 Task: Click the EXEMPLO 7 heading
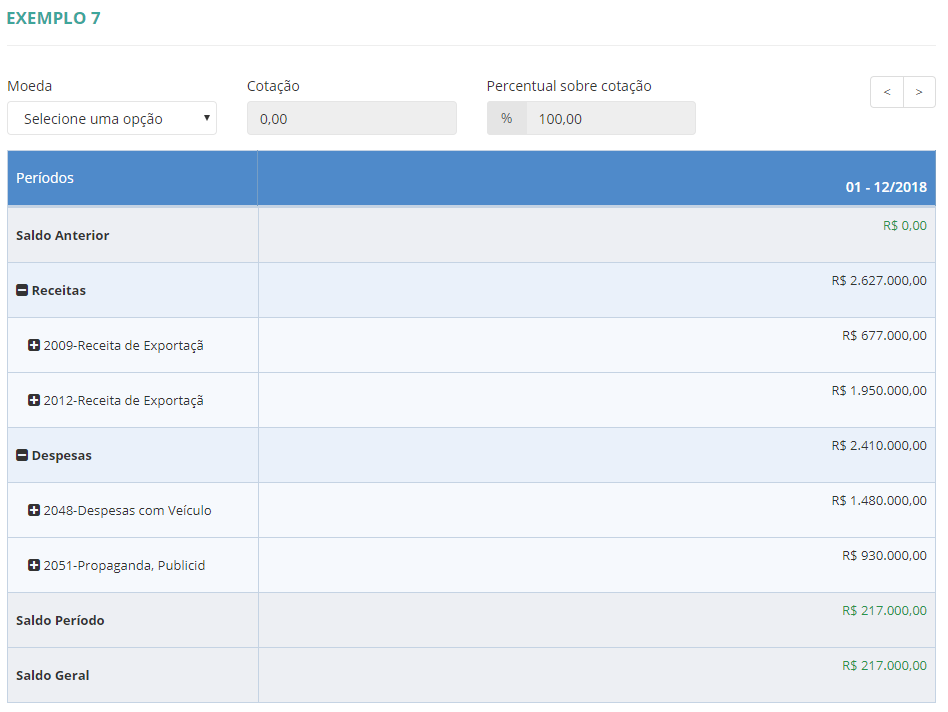click(x=53, y=18)
